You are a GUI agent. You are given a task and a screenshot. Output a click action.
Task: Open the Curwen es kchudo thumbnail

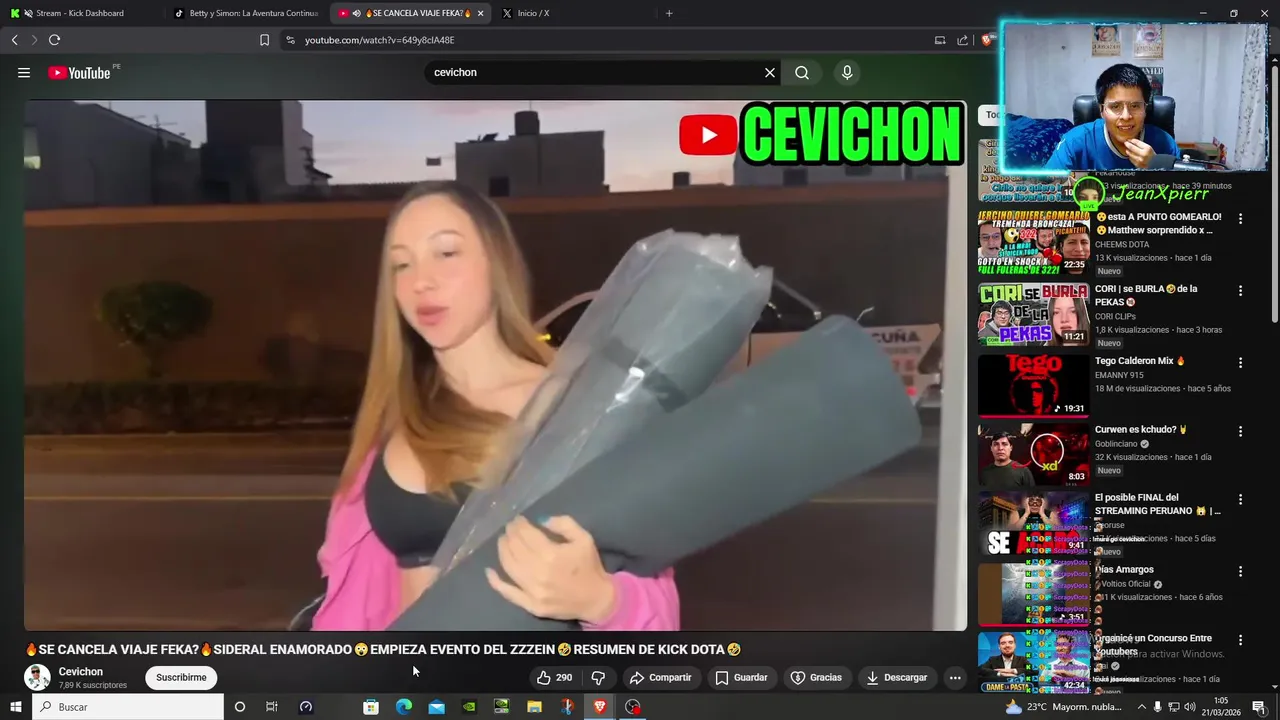pos(1034,454)
